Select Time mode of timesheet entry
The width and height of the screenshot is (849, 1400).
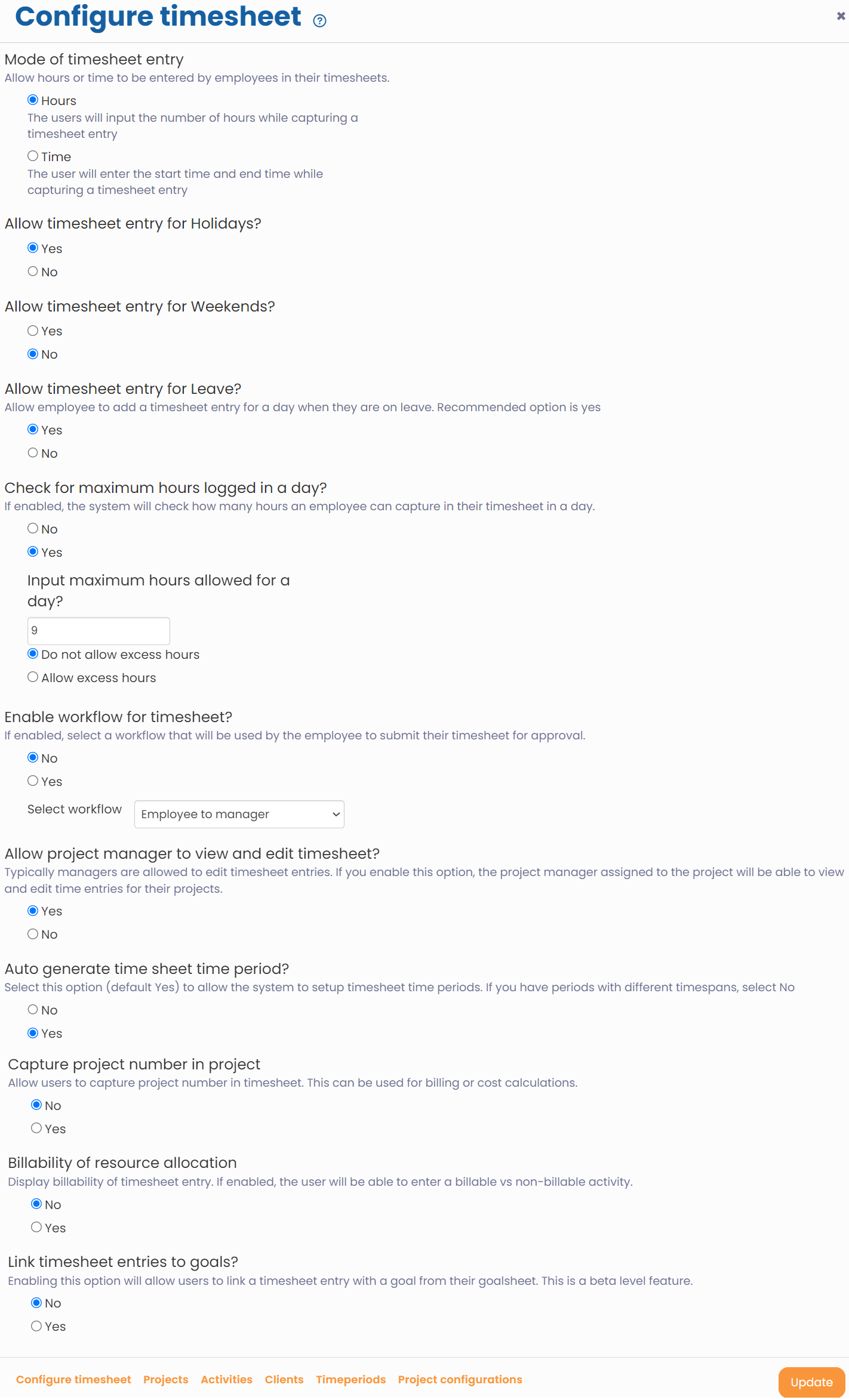pyautogui.click(x=33, y=156)
